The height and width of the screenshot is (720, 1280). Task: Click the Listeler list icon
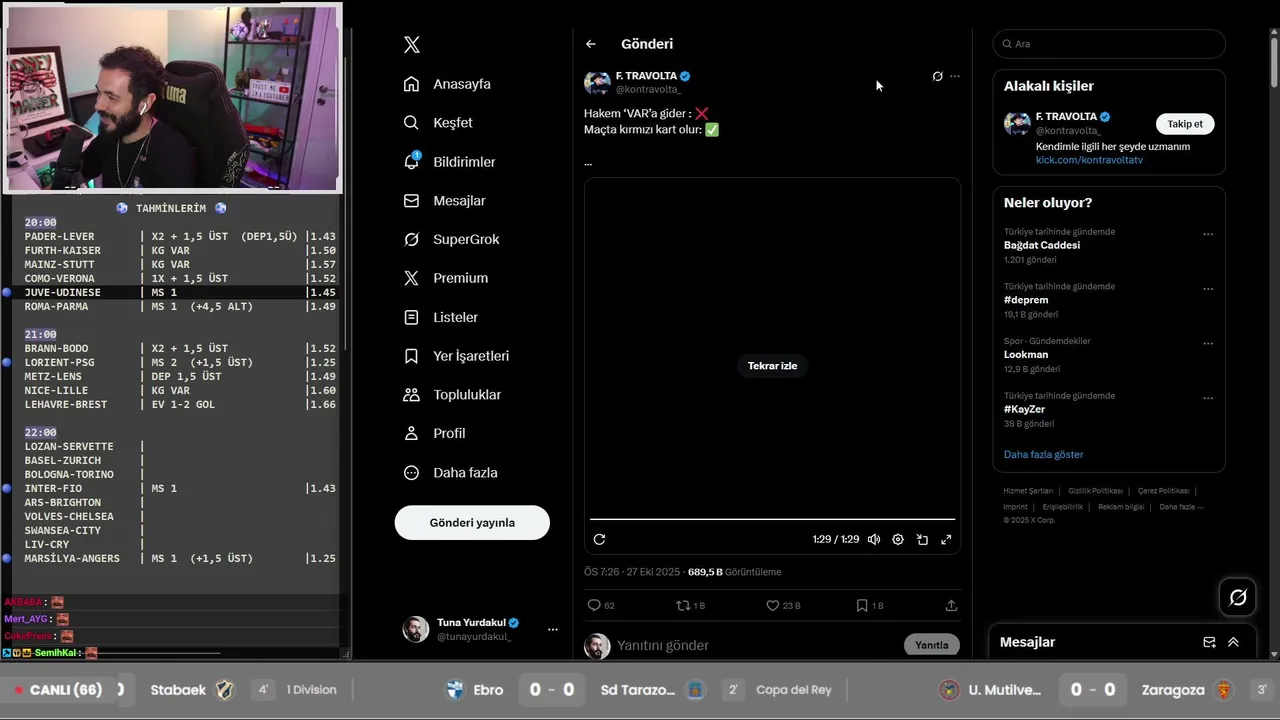(411, 317)
